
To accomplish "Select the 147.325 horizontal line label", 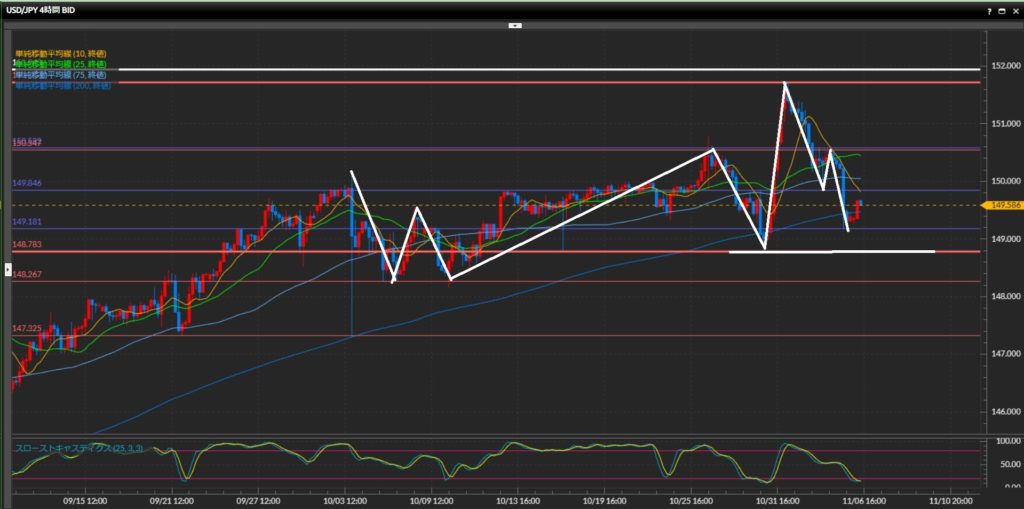I will [26, 328].
